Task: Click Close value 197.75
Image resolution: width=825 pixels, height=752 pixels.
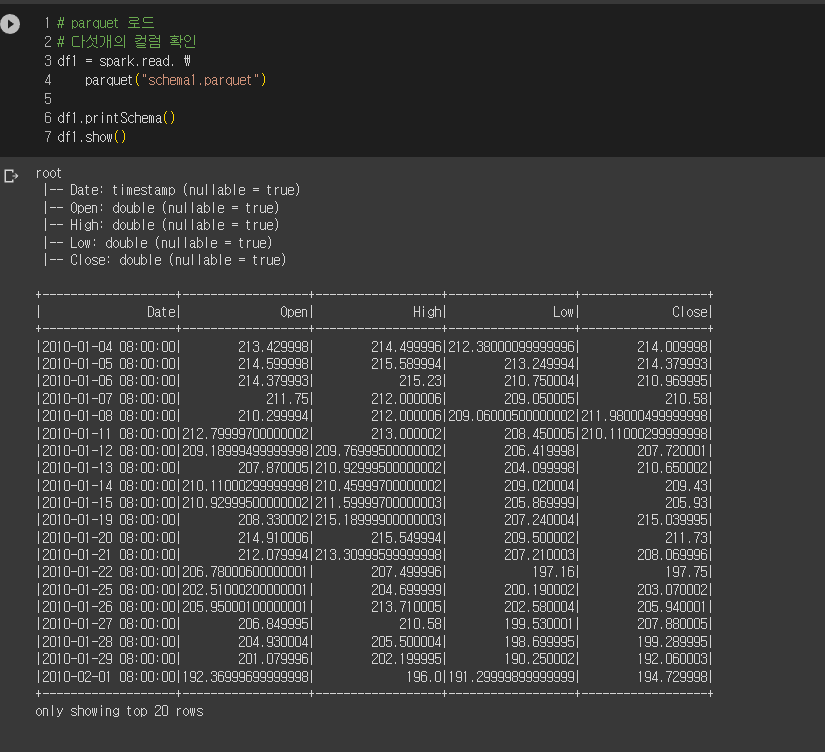Action: [687, 572]
